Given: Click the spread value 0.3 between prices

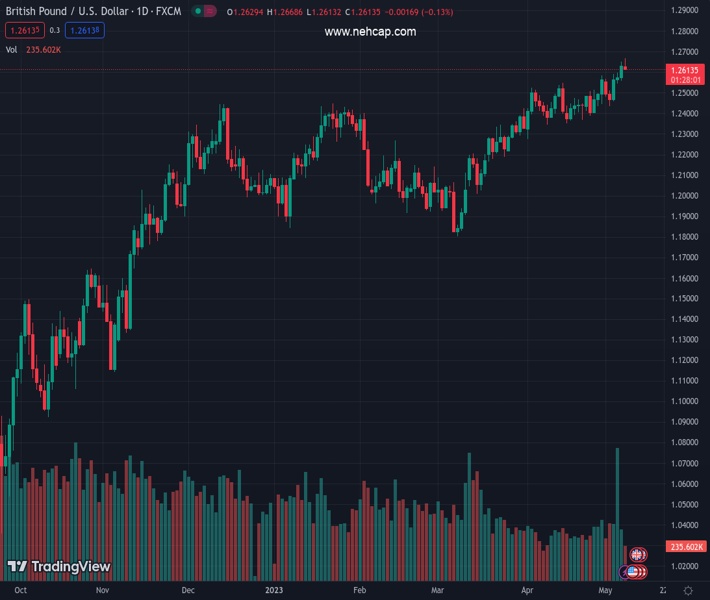Looking at the screenshot, I should [54, 30].
